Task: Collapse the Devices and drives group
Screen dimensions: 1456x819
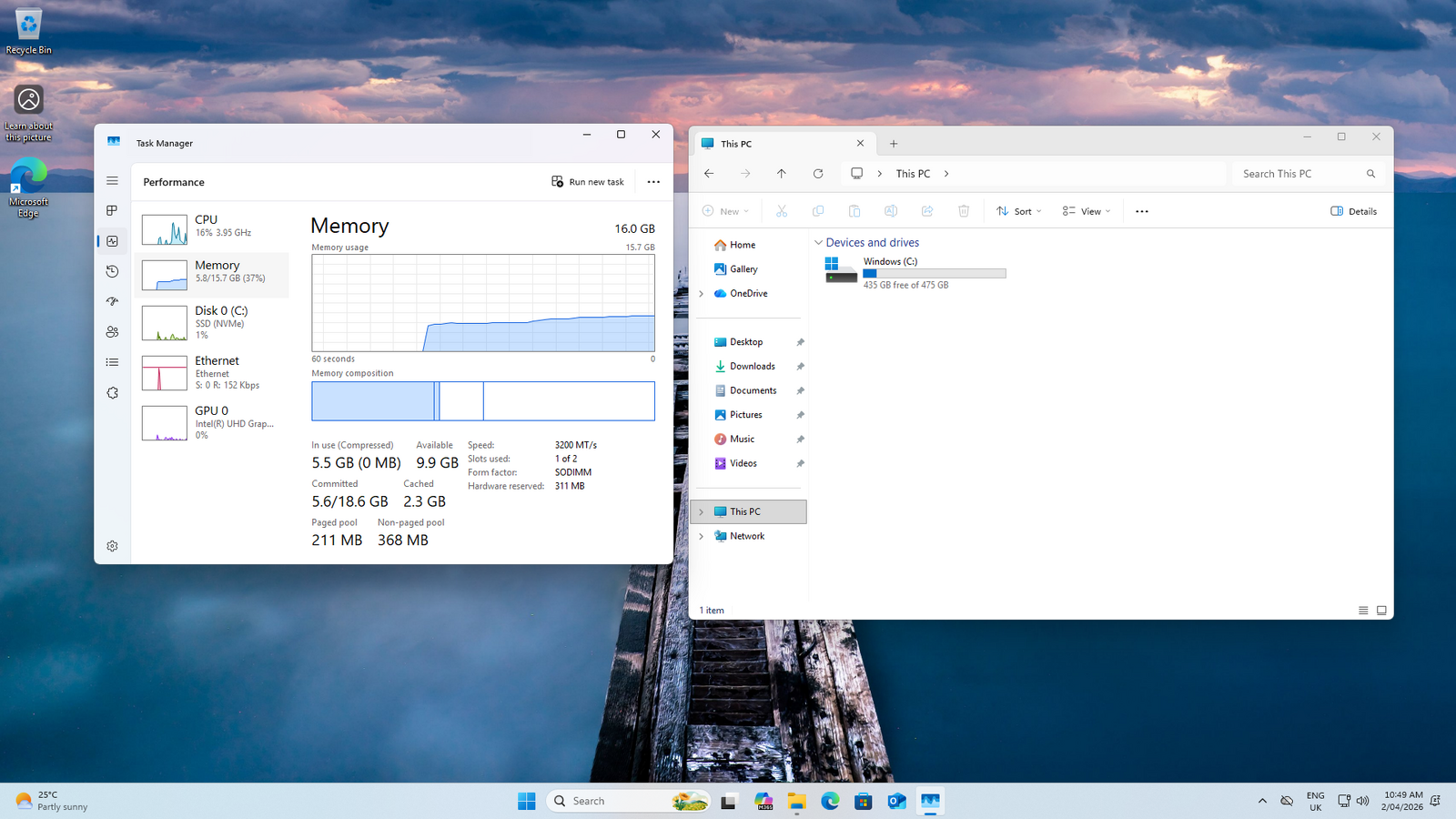Action: [818, 243]
